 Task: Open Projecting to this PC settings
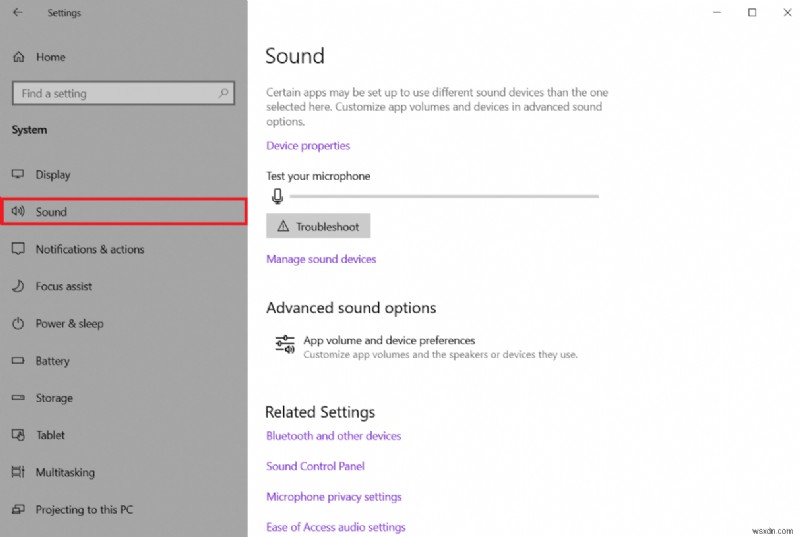click(124, 509)
